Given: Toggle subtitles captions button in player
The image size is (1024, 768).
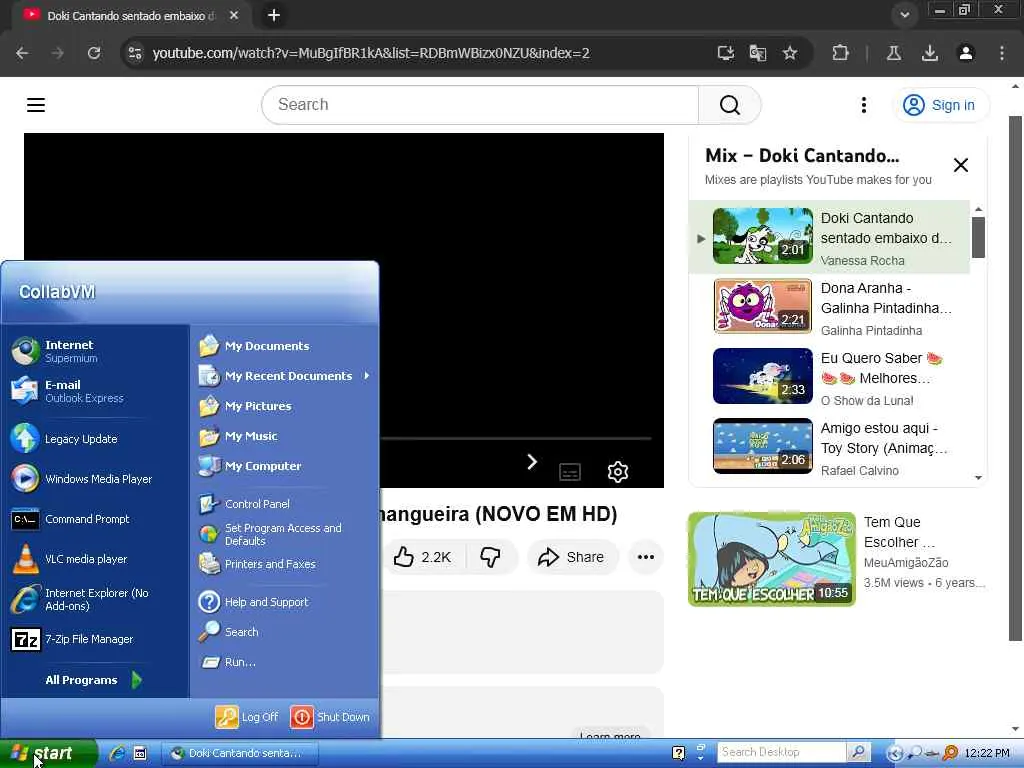Looking at the screenshot, I should pos(570,472).
